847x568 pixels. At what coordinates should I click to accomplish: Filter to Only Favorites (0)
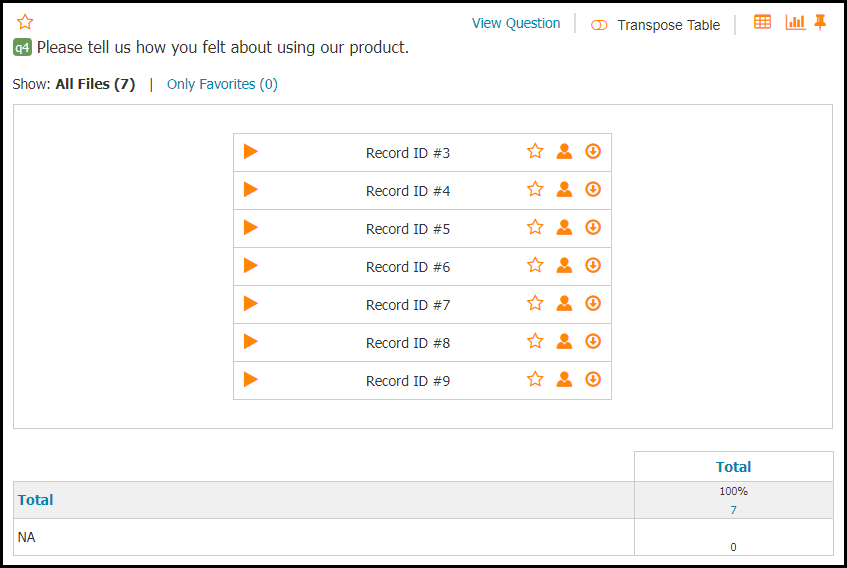(222, 84)
